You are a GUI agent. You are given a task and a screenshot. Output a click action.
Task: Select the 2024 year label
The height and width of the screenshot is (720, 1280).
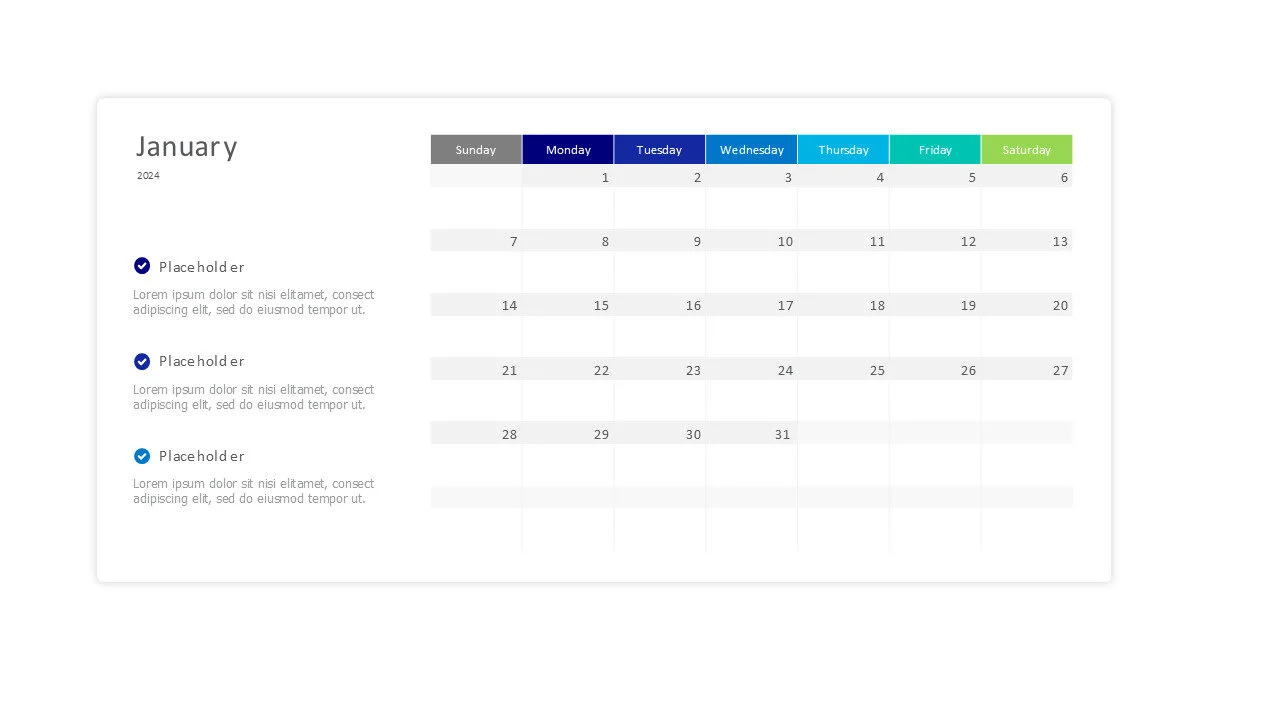148,175
